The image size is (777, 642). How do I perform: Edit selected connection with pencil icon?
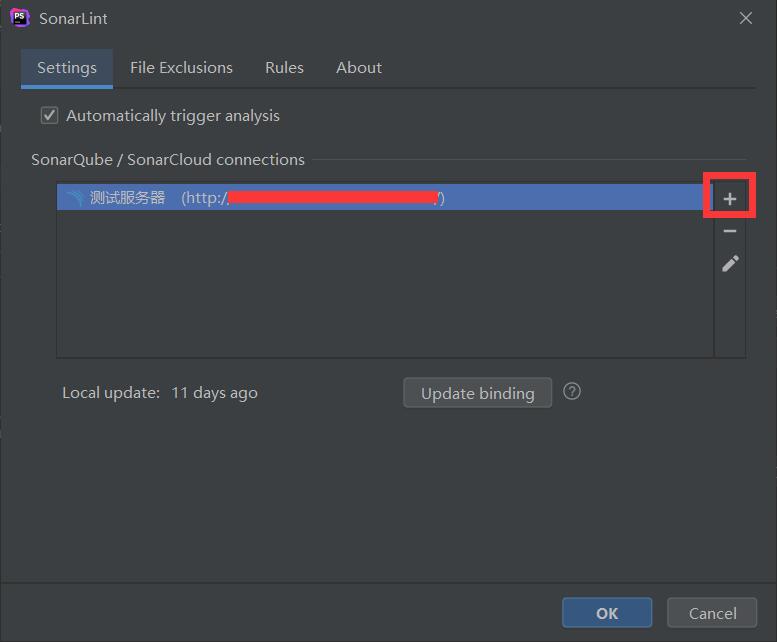tap(730, 264)
